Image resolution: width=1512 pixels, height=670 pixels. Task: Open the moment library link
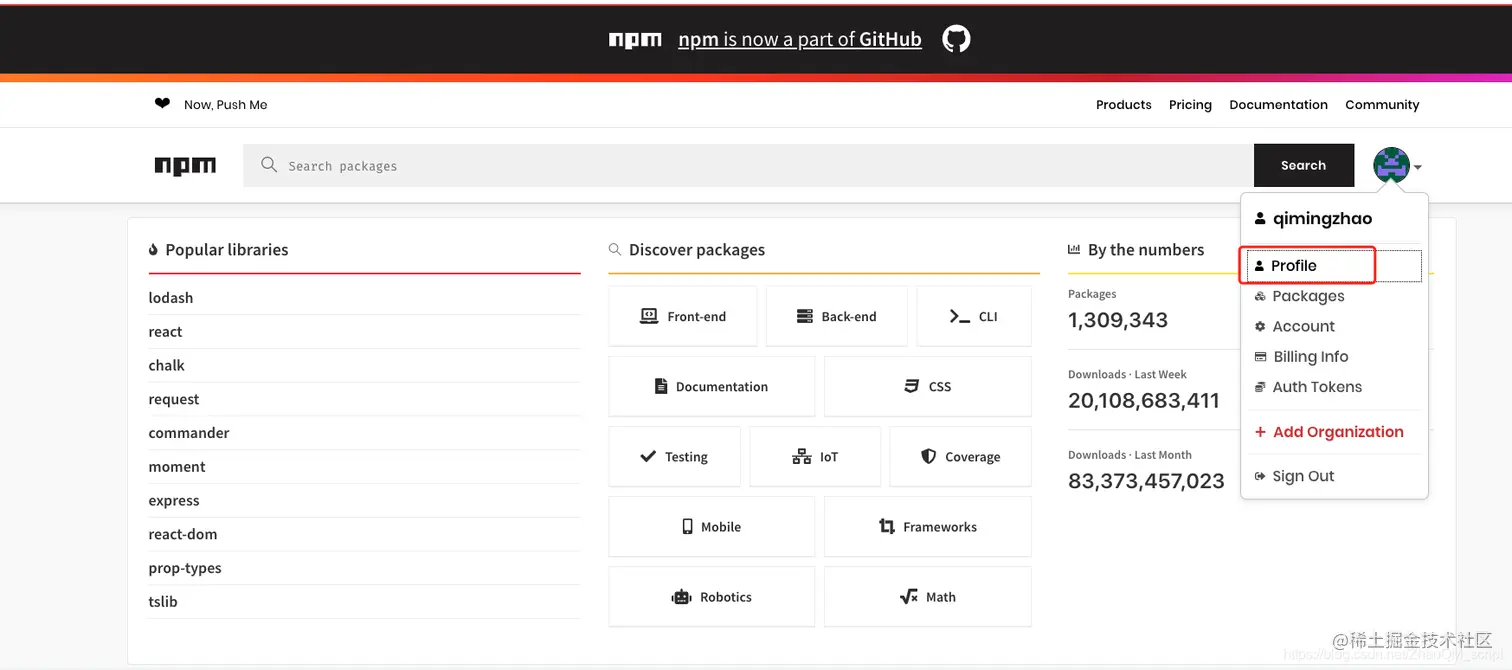pyautogui.click(x=177, y=467)
